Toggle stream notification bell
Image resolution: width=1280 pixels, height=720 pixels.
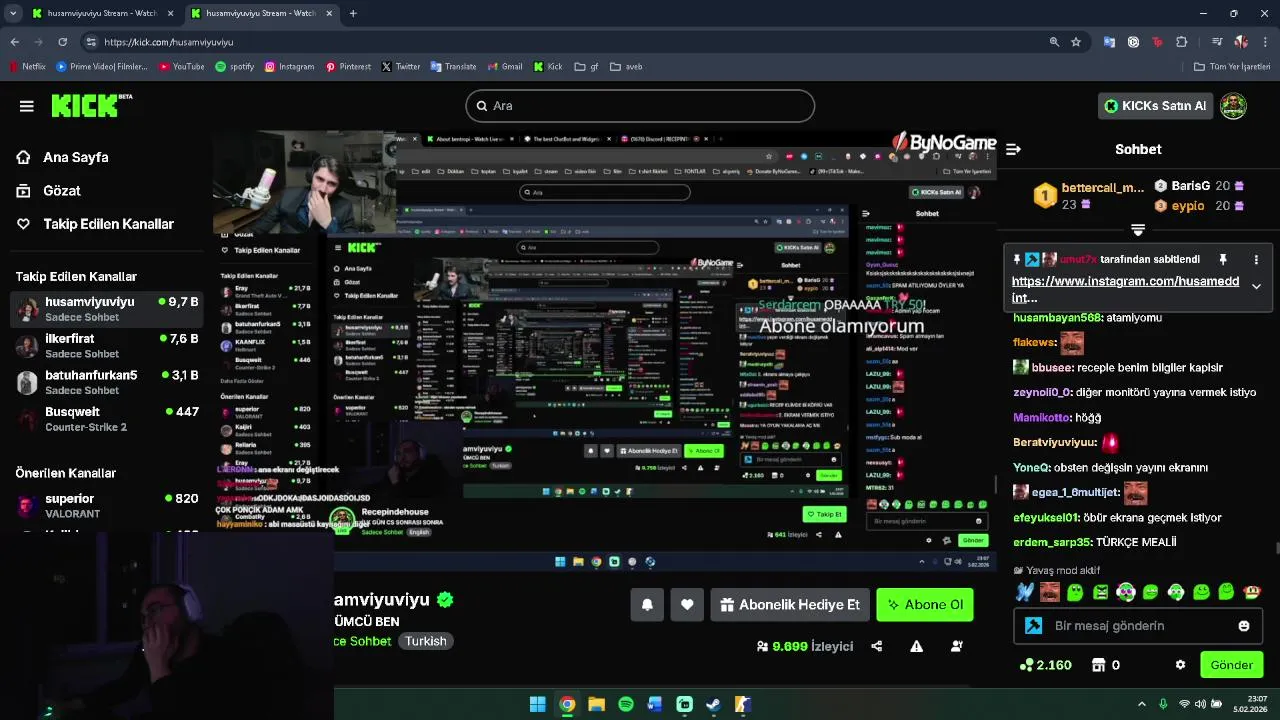(647, 605)
